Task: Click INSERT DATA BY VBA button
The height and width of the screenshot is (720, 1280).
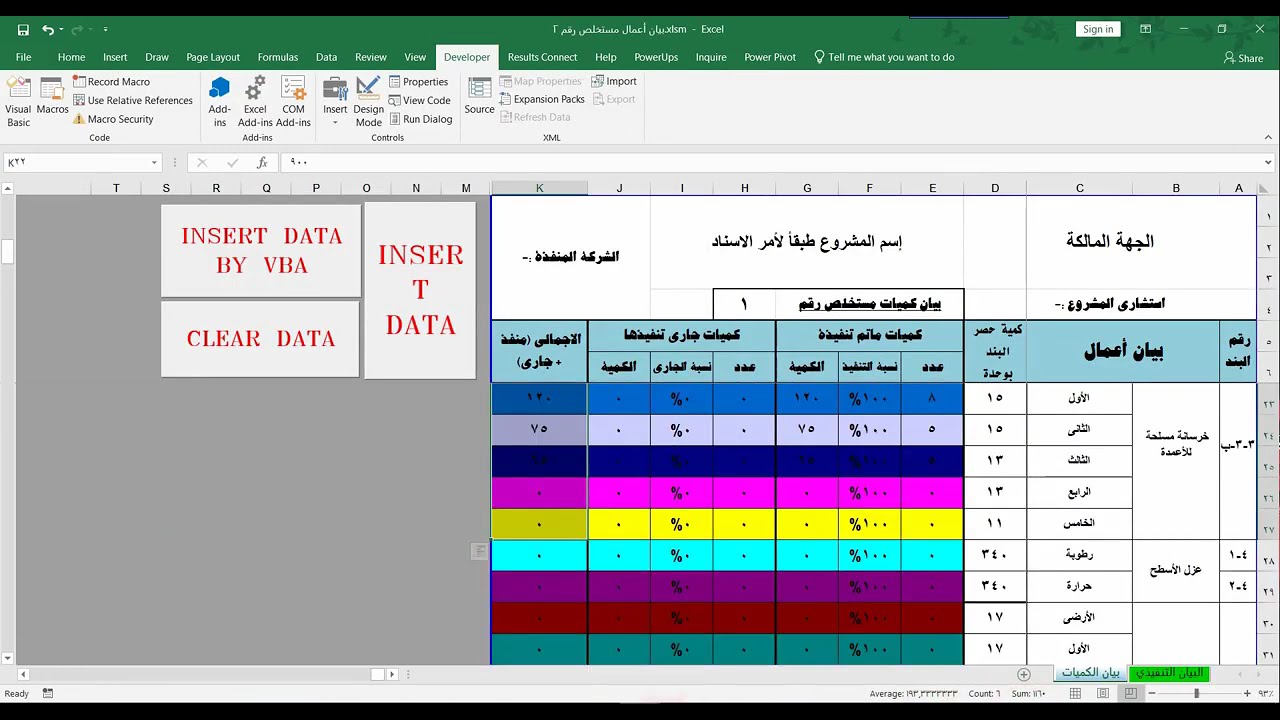Action: [x=261, y=250]
